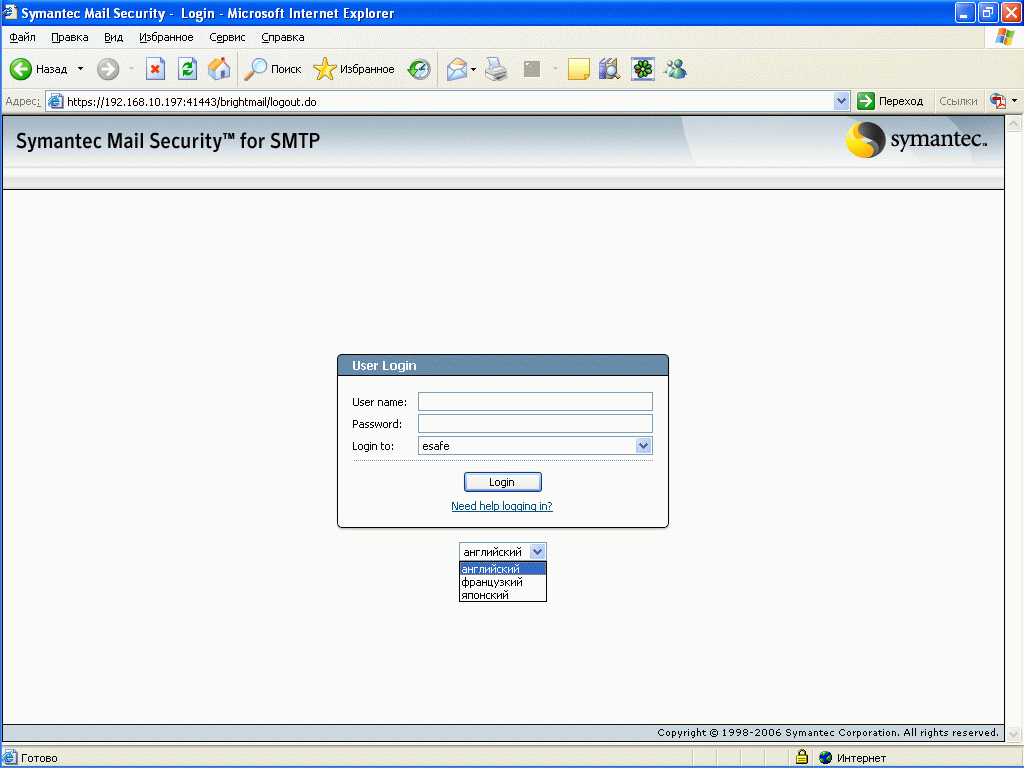Image resolution: width=1024 pixels, height=768 pixels.
Task: Open the PDF icon dropdown arrow
Action: [1014, 101]
